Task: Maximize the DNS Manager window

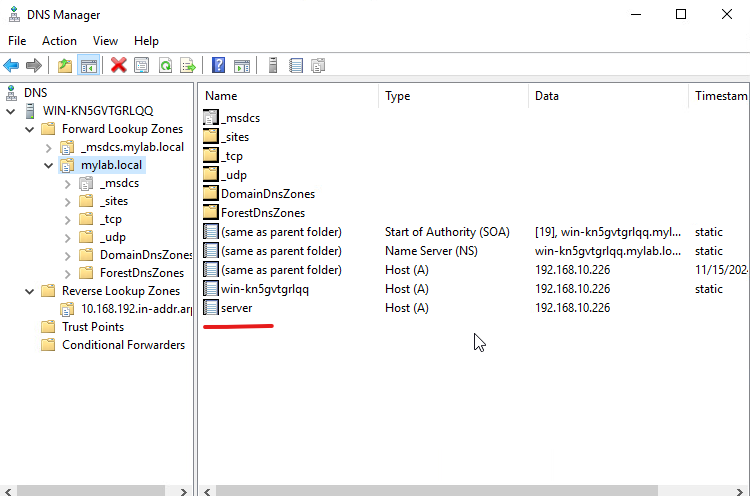Action: (x=681, y=14)
